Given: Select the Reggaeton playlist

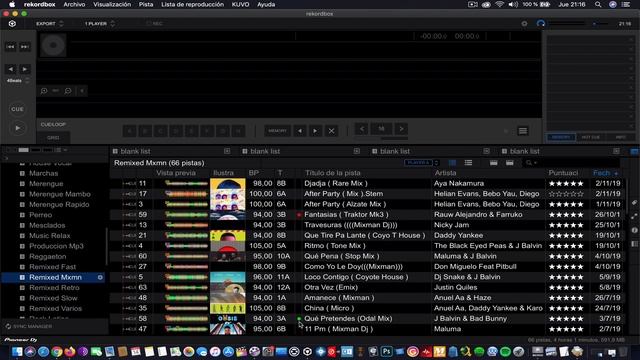Looking at the screenshot, I should click(47, 256).
